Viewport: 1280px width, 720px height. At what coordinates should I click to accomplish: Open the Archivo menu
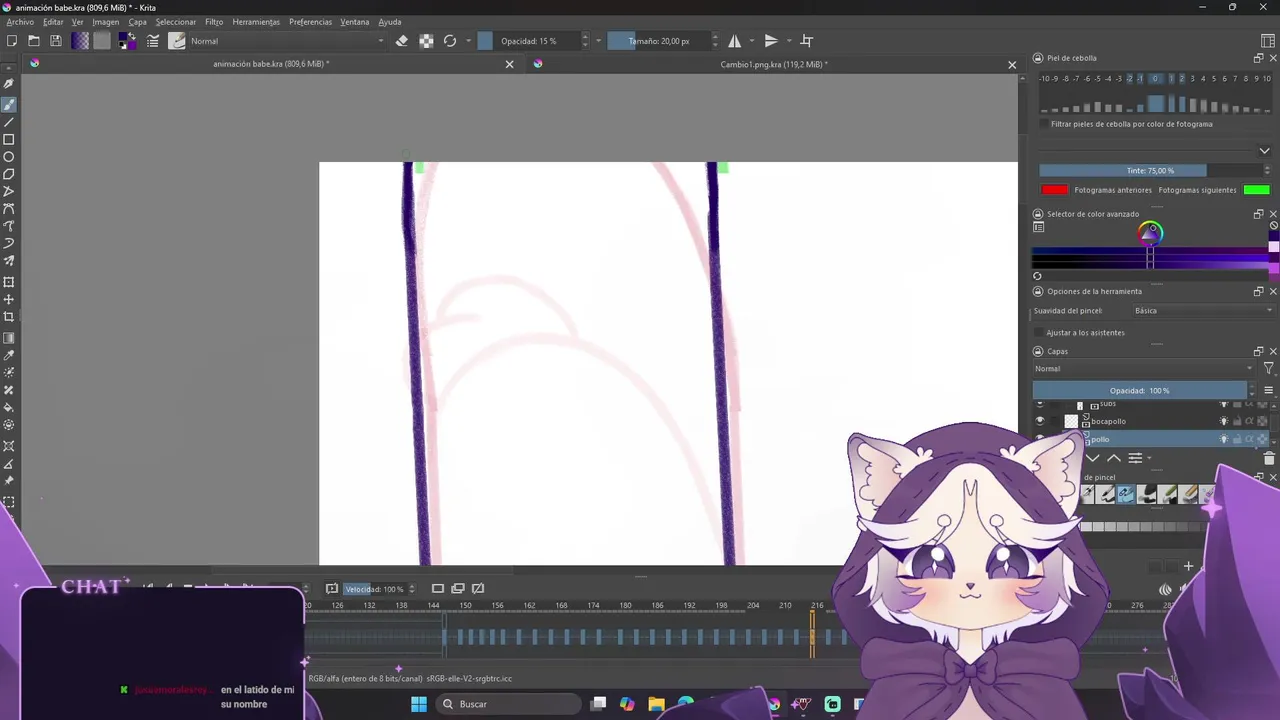click(20, 22)
